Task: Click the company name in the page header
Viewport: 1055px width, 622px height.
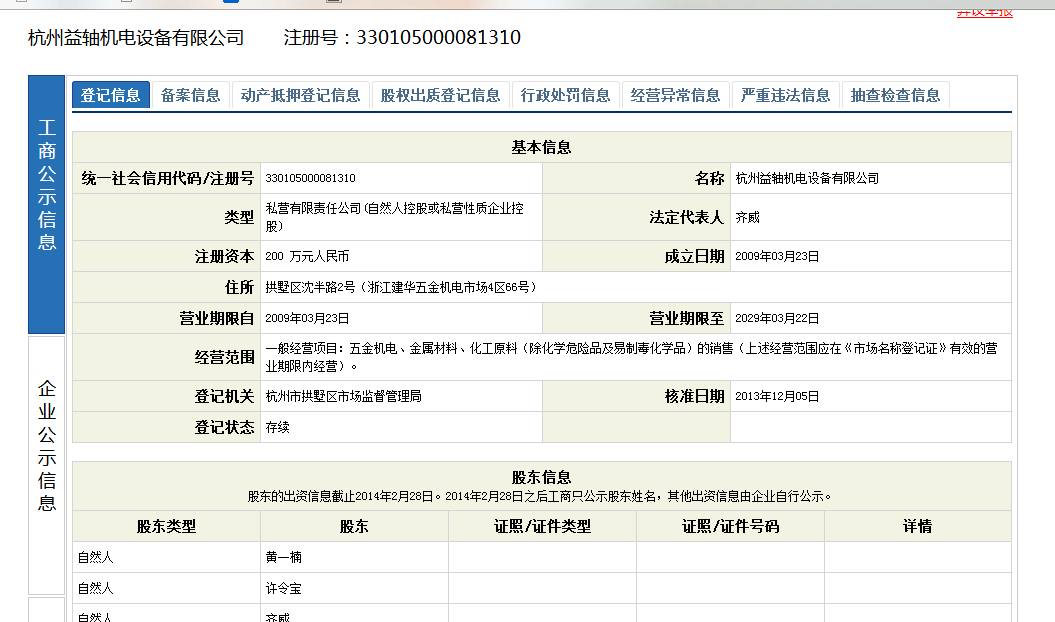Action: click(x=136, y=38)
